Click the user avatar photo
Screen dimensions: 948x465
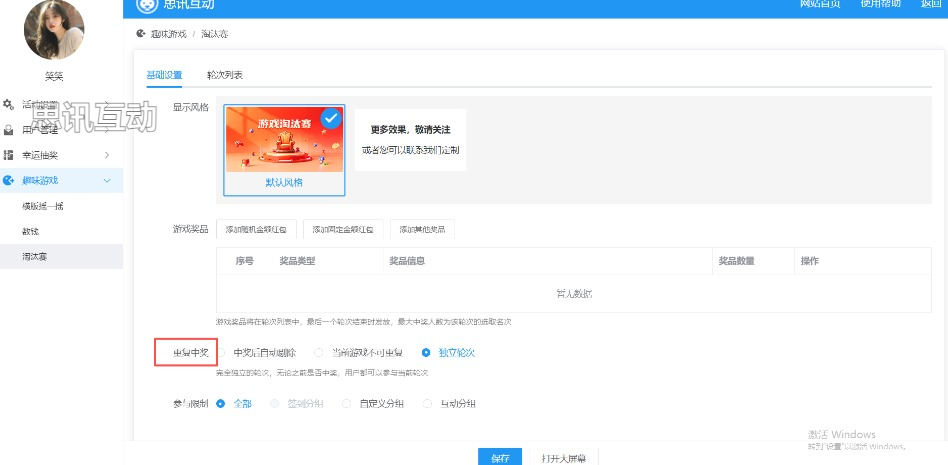click(54, 30)
